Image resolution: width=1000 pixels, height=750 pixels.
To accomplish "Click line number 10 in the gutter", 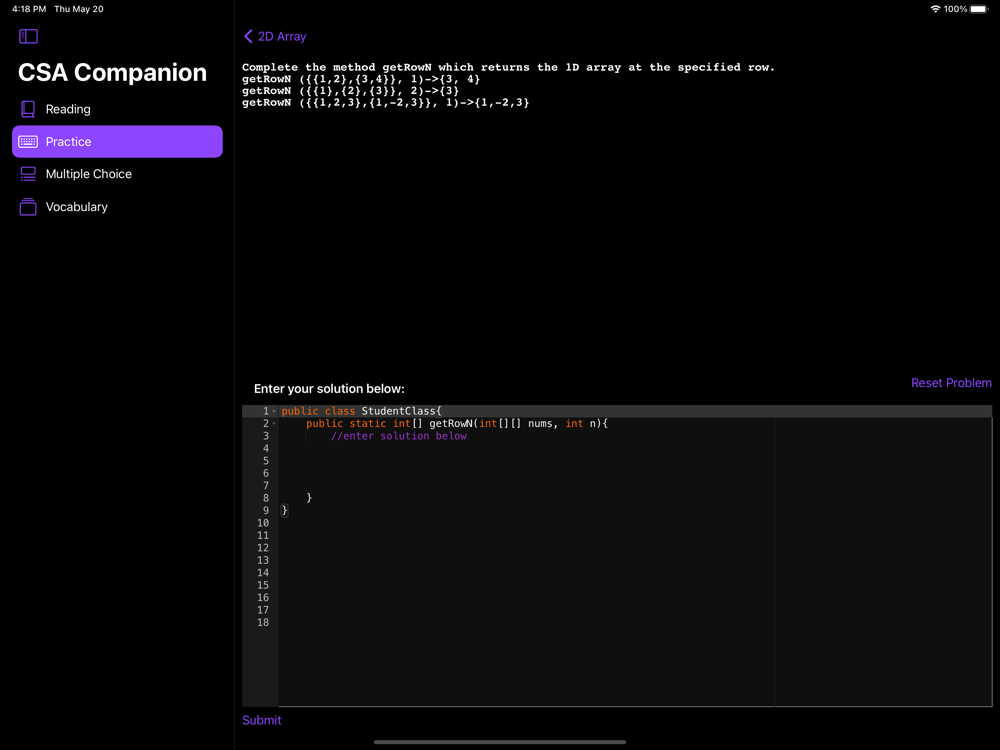I will tap(263, 523).
